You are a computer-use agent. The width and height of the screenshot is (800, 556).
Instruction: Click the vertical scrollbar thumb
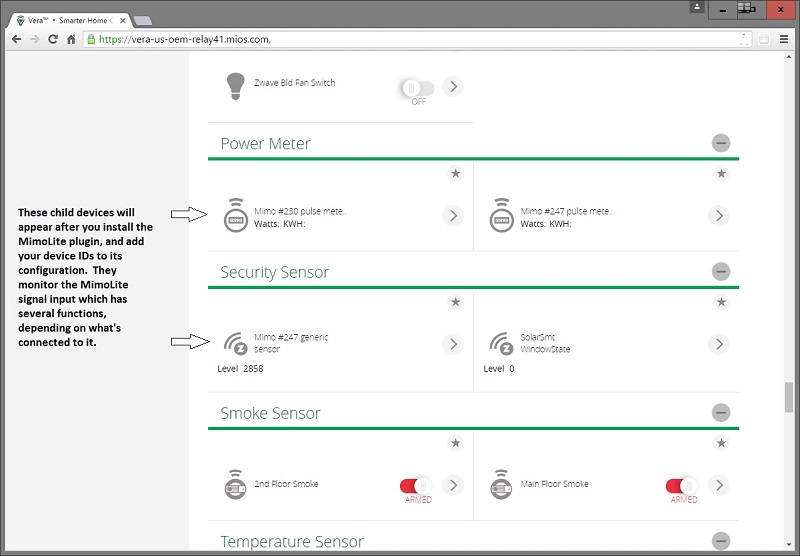pos(789,397)
